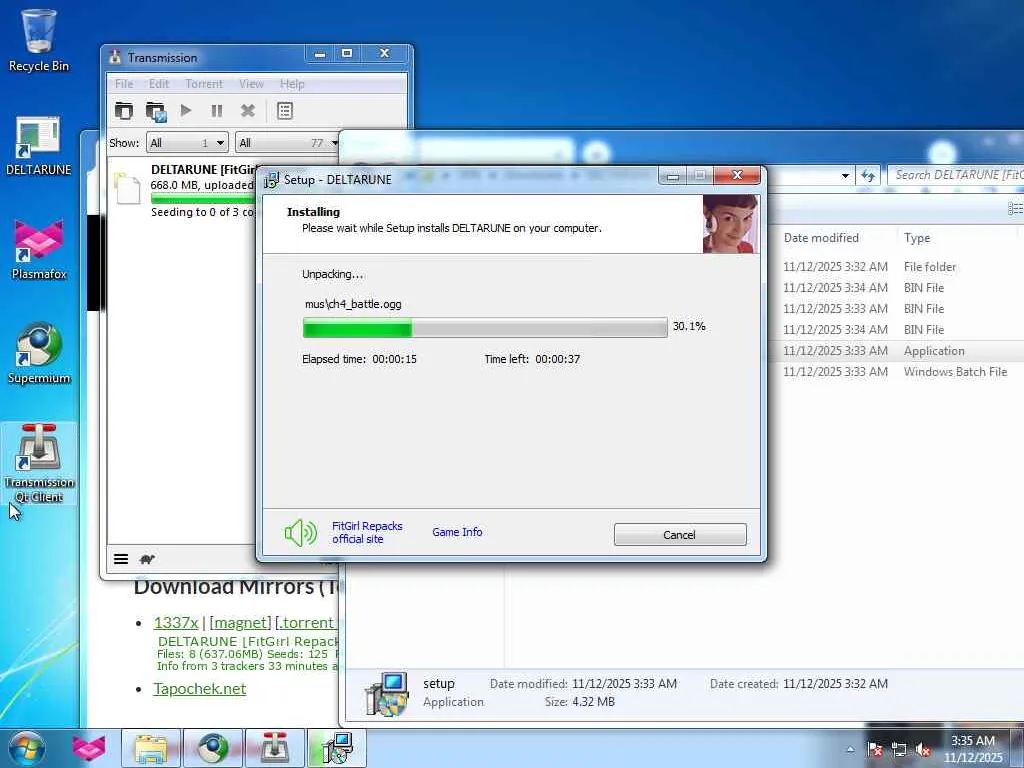
Task: Select the BIN File row dated 3:33 AM
Action: pyautogui.click(x=896, y=308)
